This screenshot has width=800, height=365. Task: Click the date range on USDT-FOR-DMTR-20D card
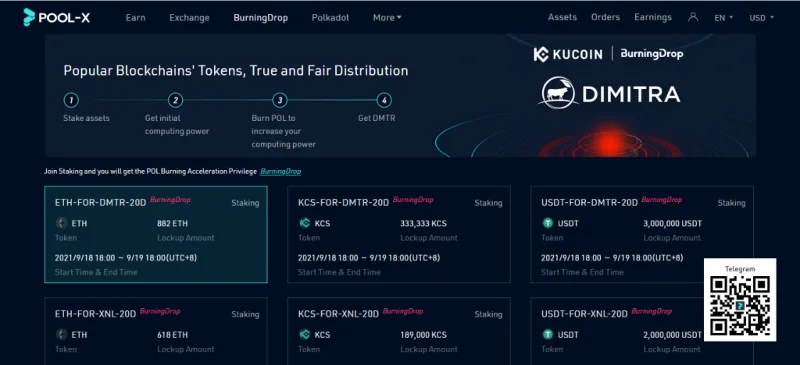point(612,258)
